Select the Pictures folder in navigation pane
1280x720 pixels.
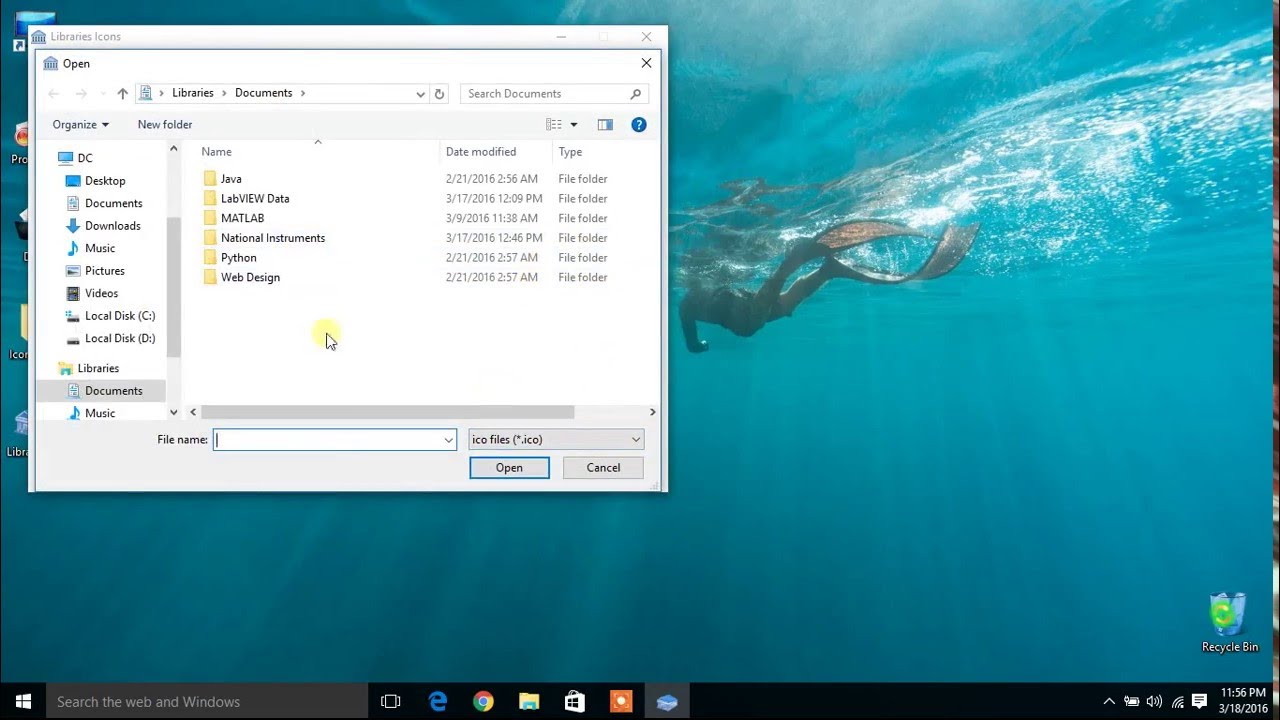(103, 270)
